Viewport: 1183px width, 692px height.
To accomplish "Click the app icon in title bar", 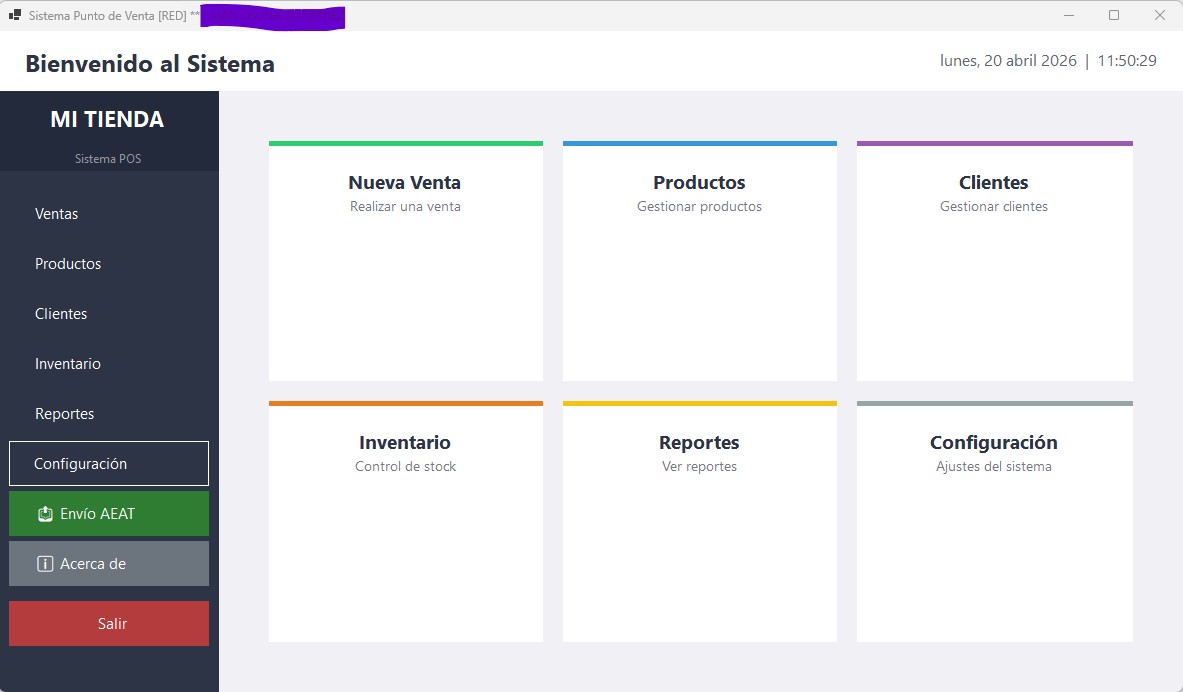I will (x=14, y=15).
